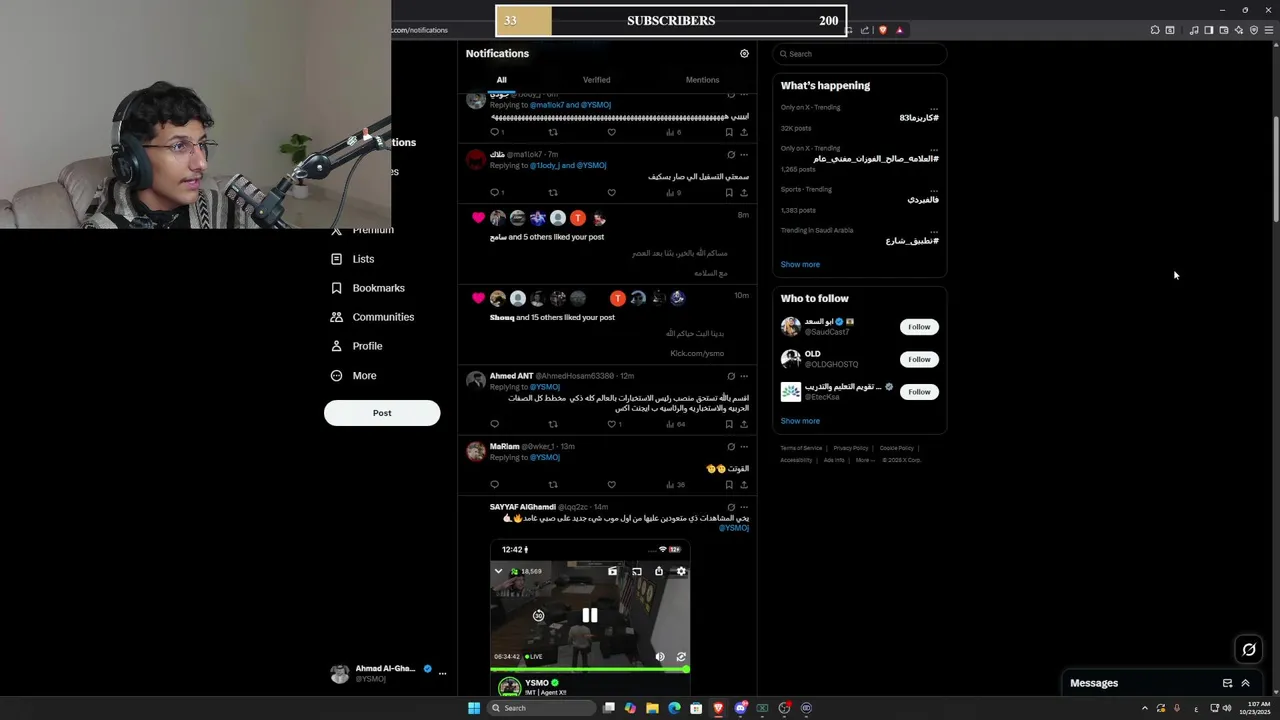The height and width of the screenshot is (720, 1280).
Task: Select the All notifications tab
Action: [501, 80]
